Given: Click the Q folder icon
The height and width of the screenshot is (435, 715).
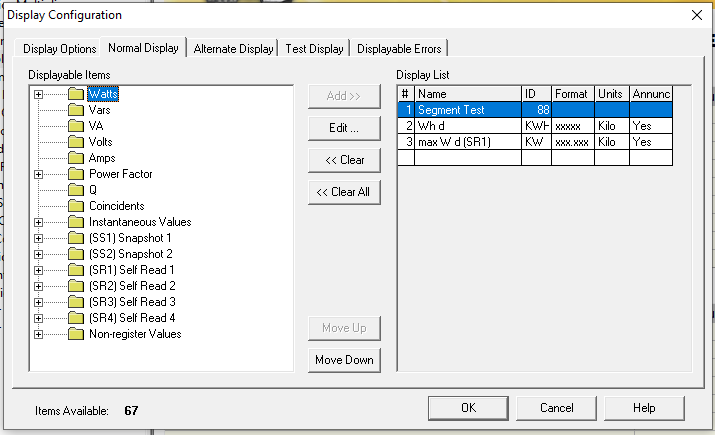Looking at the screenshot, I should point(76,190).
